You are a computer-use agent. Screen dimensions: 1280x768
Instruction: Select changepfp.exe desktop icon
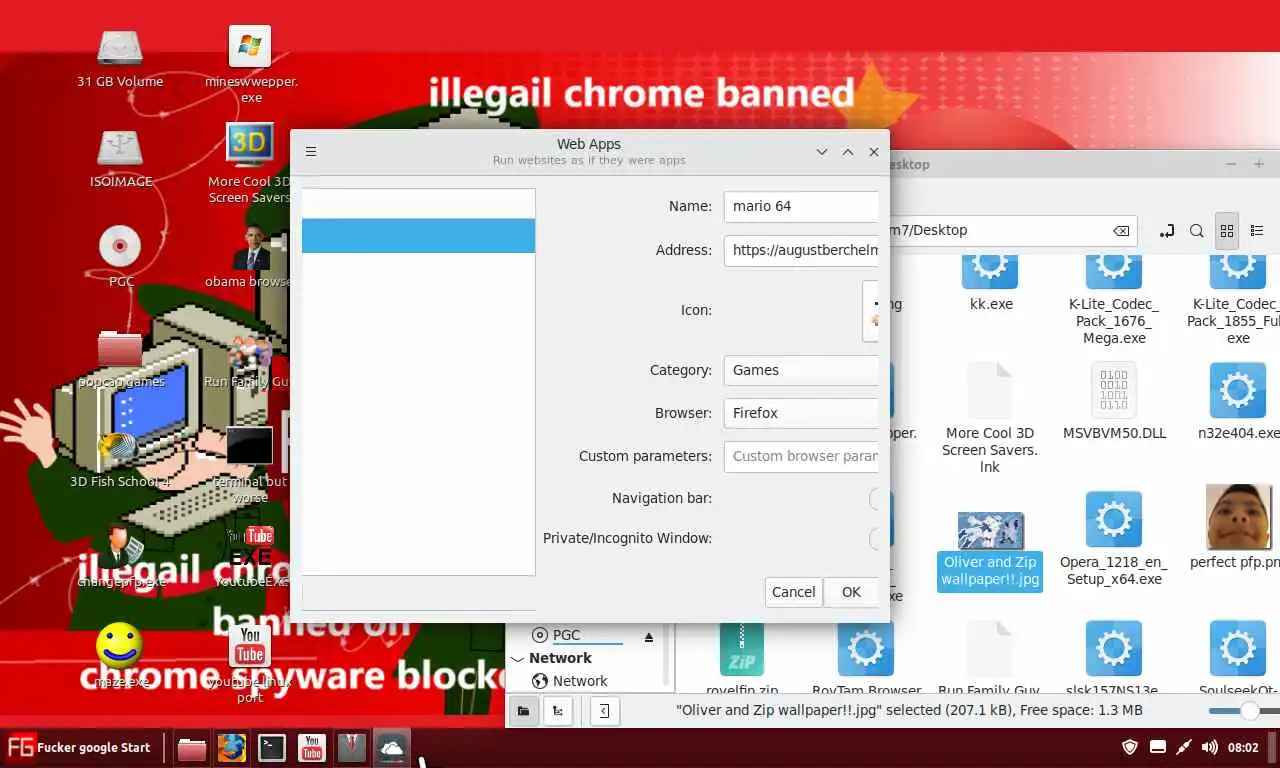[x=121, y=558]
